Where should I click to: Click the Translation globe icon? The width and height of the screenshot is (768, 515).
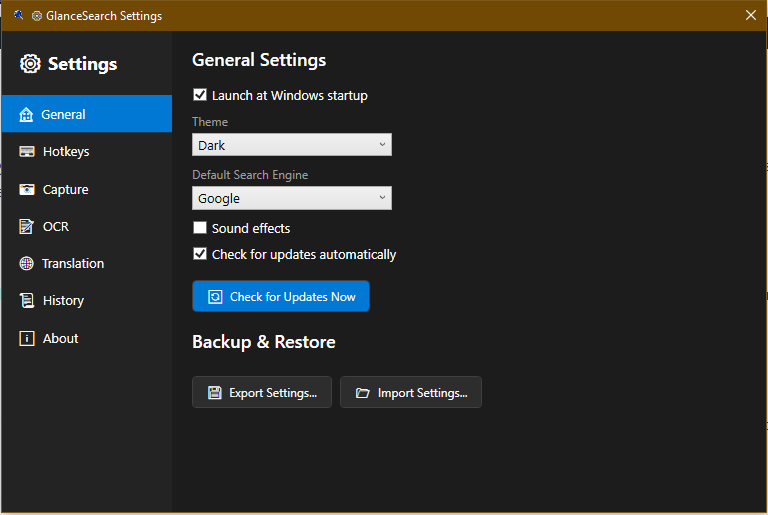[x=26, y=264]
